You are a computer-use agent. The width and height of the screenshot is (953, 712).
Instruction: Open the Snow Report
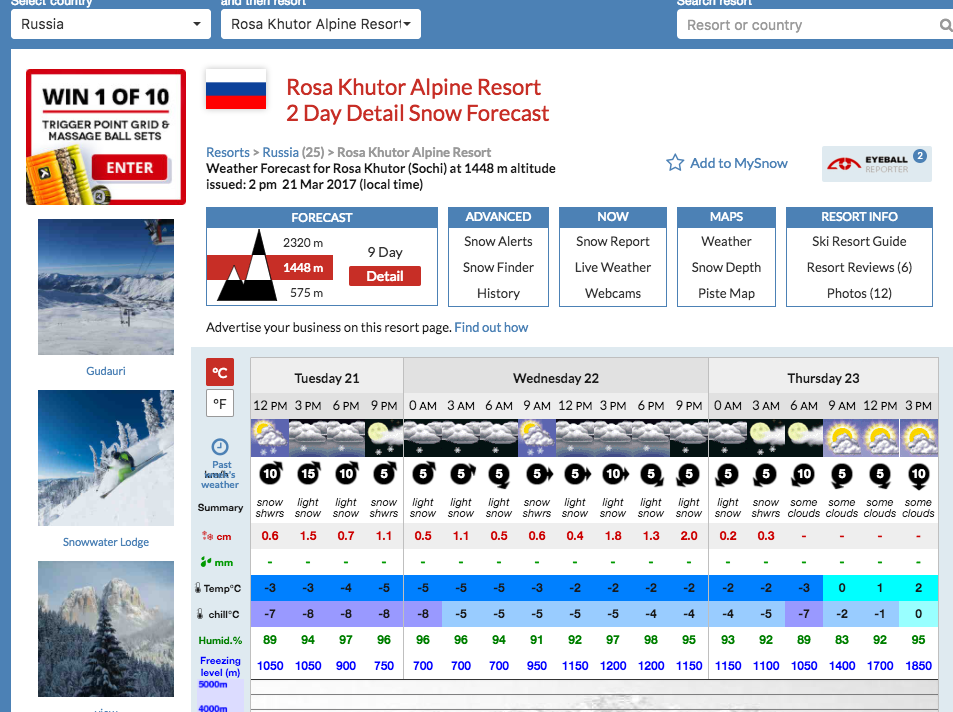[613, 241]
